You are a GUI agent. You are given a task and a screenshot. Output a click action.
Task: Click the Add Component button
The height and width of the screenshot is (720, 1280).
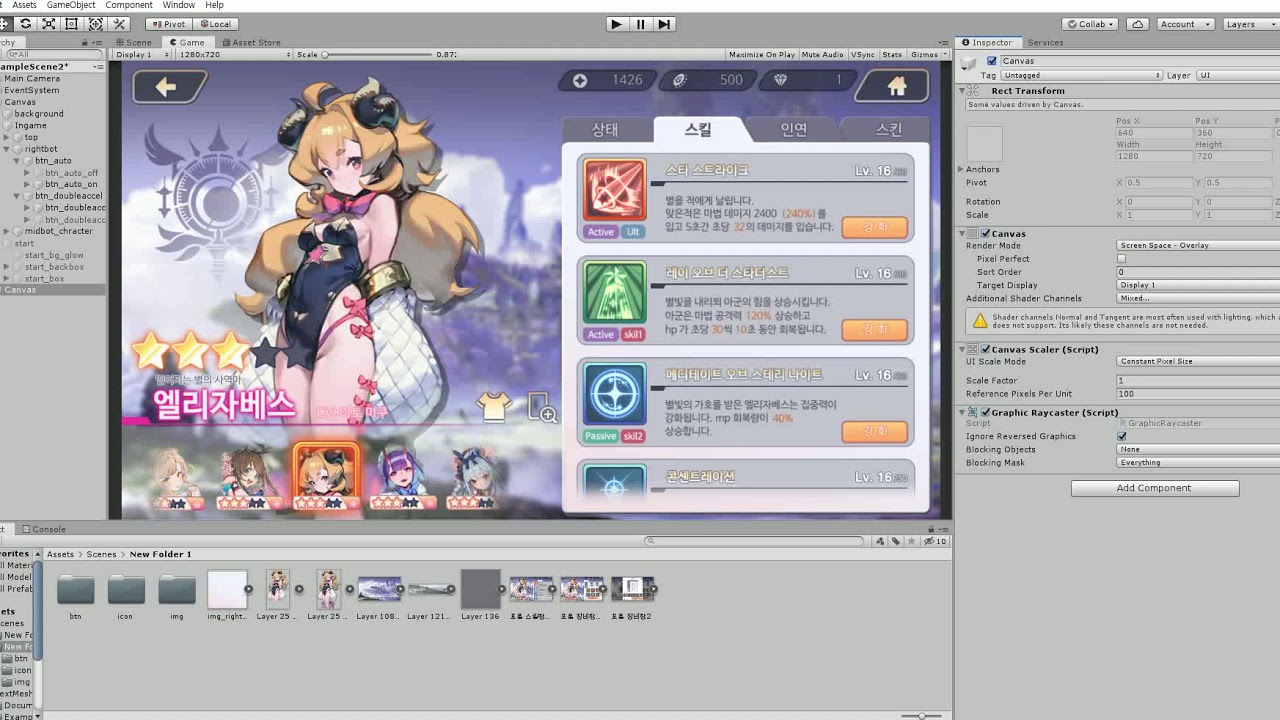click(x=1155, y=488)
